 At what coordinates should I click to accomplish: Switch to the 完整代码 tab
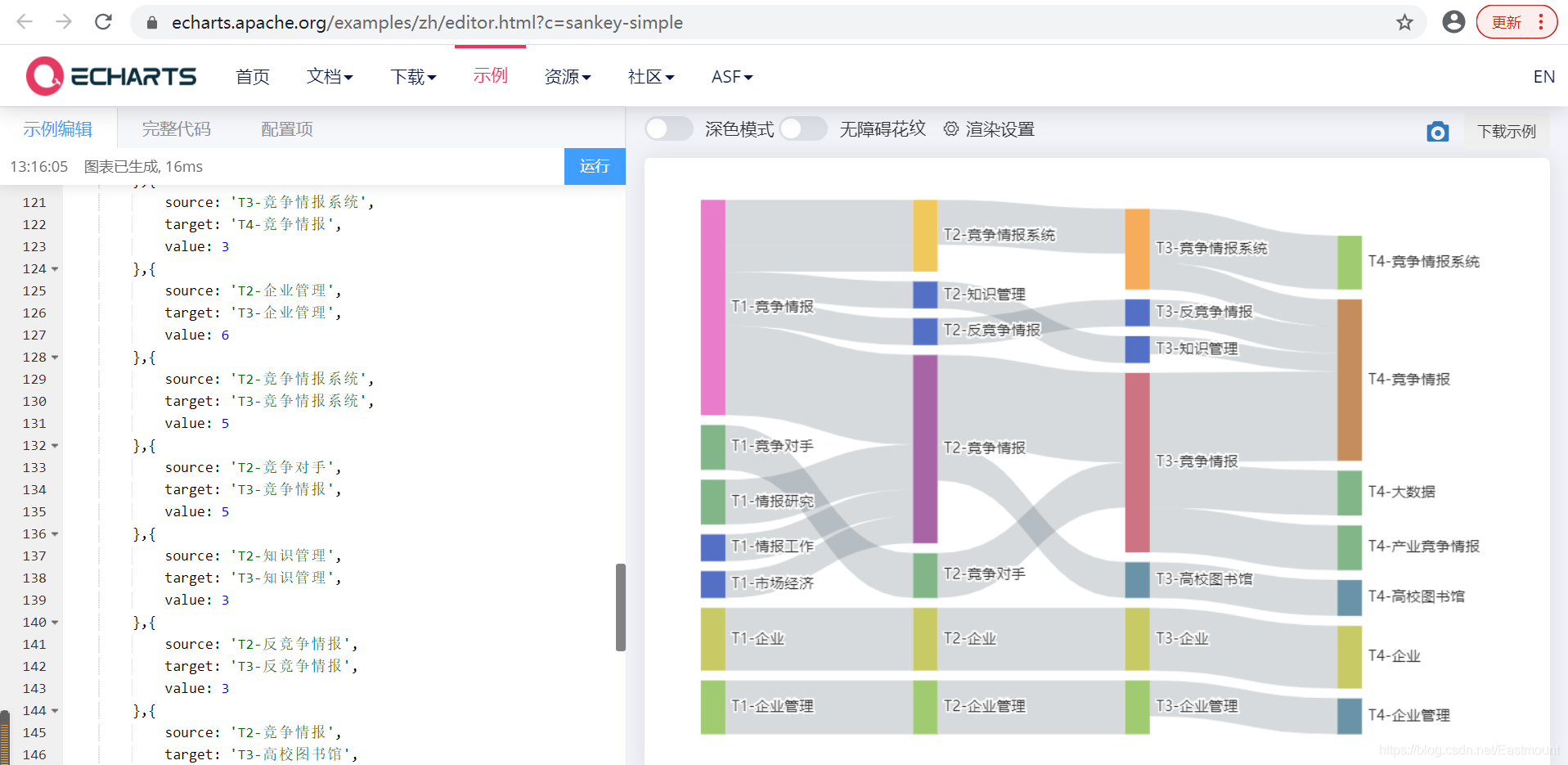coord(176,128)
